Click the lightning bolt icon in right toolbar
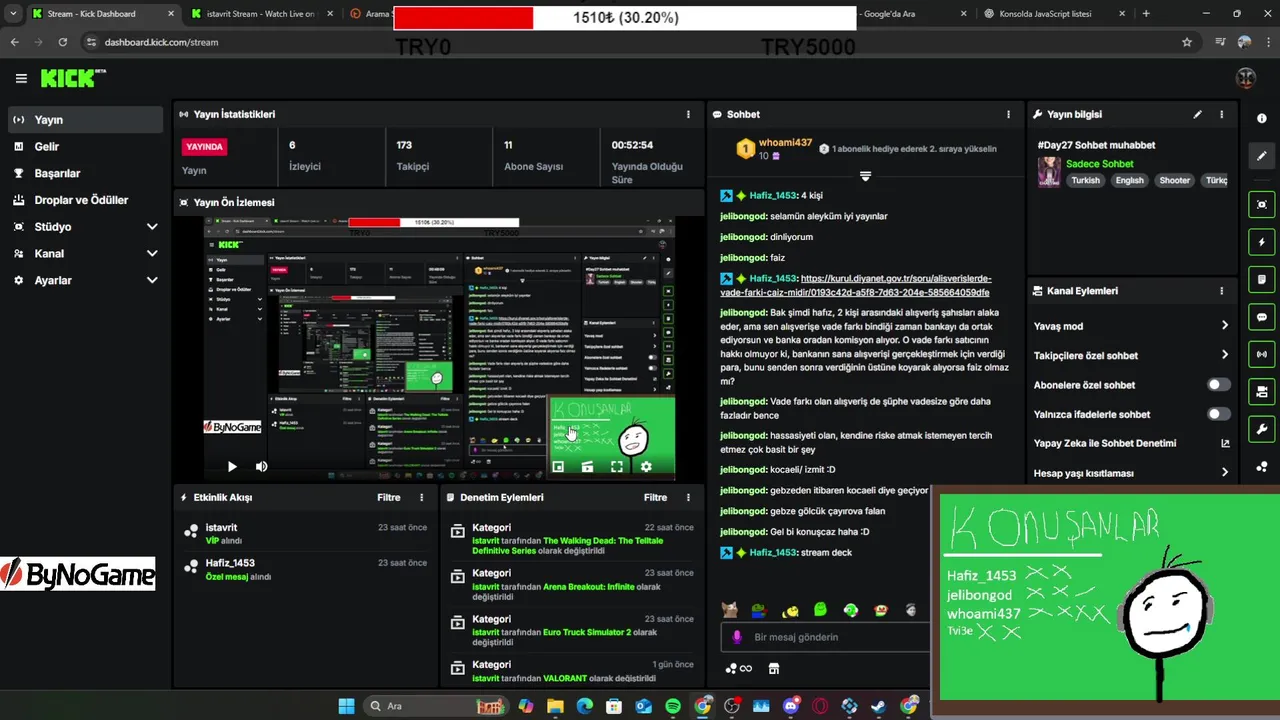Image resolution: width=1280 pixels, height=720 pixels. 1262,242
